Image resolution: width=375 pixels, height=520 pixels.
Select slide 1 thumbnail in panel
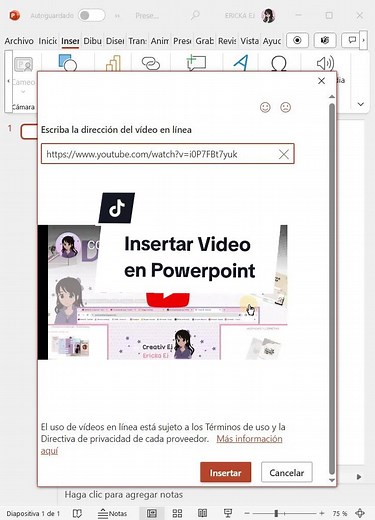29,132
